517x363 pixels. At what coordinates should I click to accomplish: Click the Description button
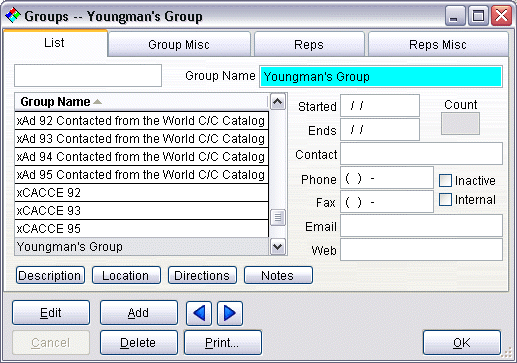[x=50, y=275]
